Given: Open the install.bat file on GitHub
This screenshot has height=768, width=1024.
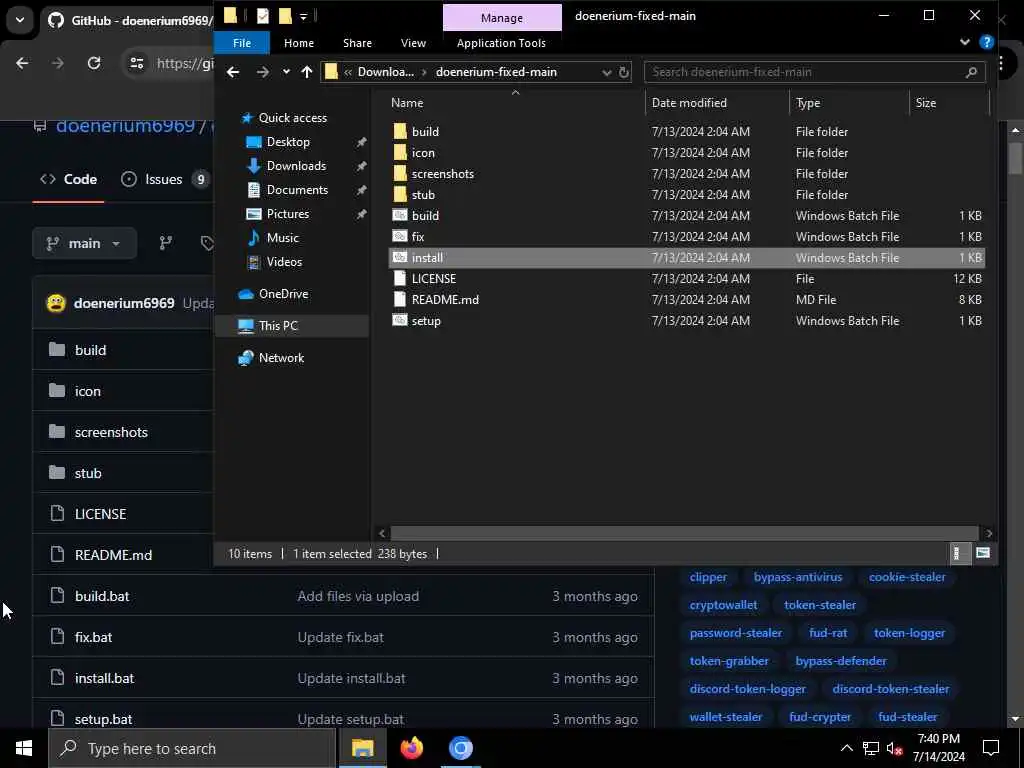Looking at the screenshot, I should 104,678.
